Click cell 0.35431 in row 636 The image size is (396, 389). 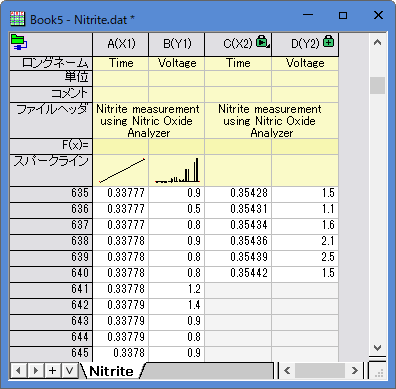(238, 209)
